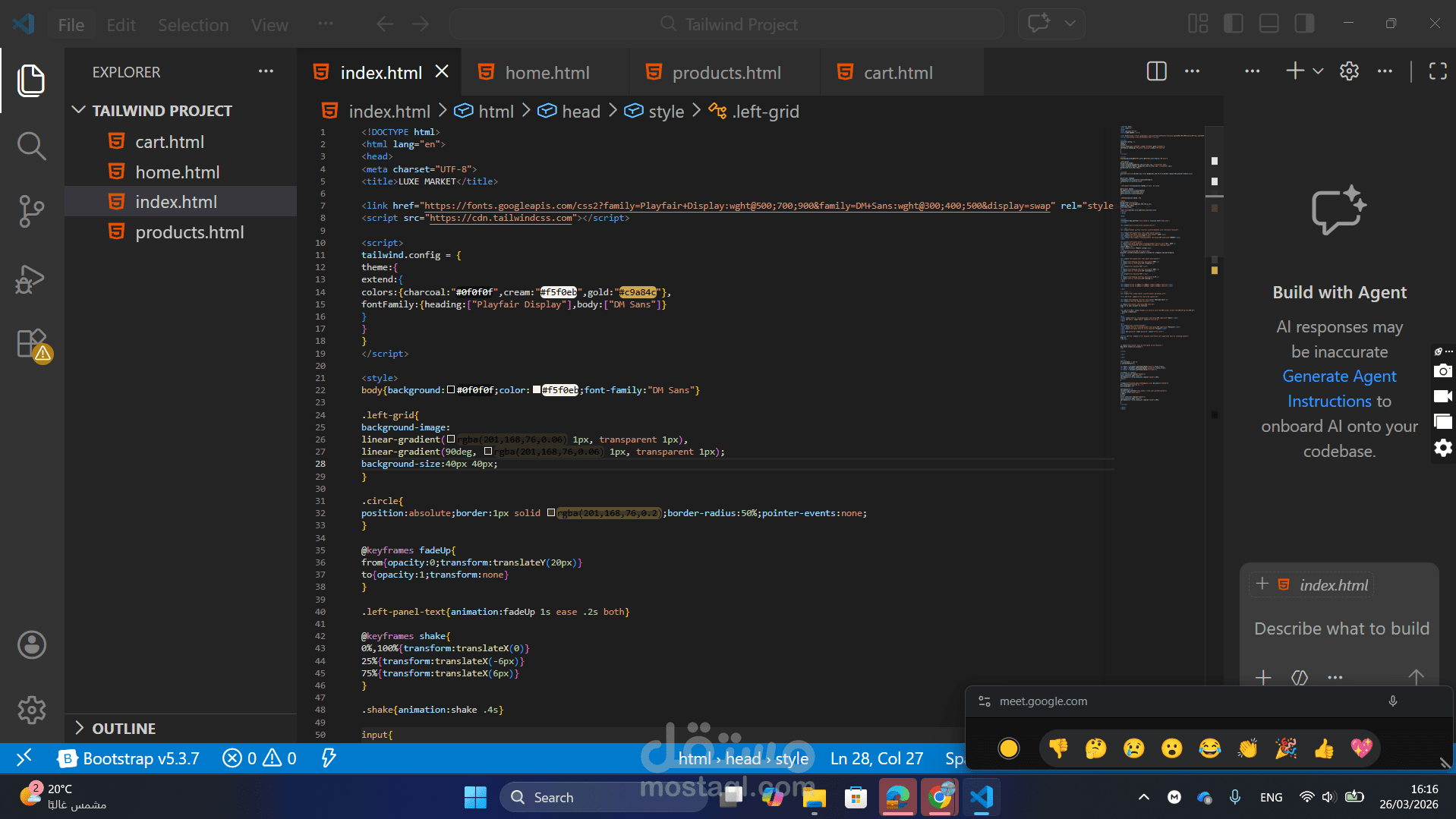Expand the OUTLINE section

tap(124, 729)
